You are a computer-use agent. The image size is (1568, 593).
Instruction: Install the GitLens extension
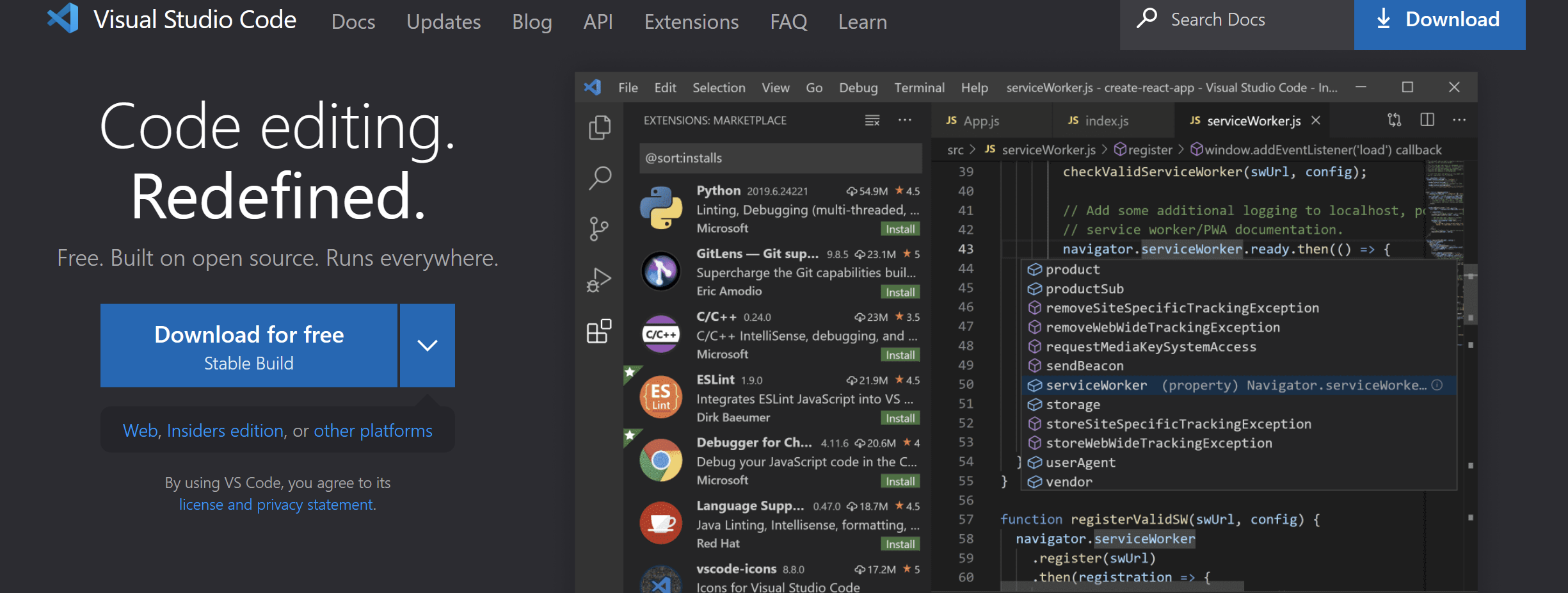(x=900, y=292)
